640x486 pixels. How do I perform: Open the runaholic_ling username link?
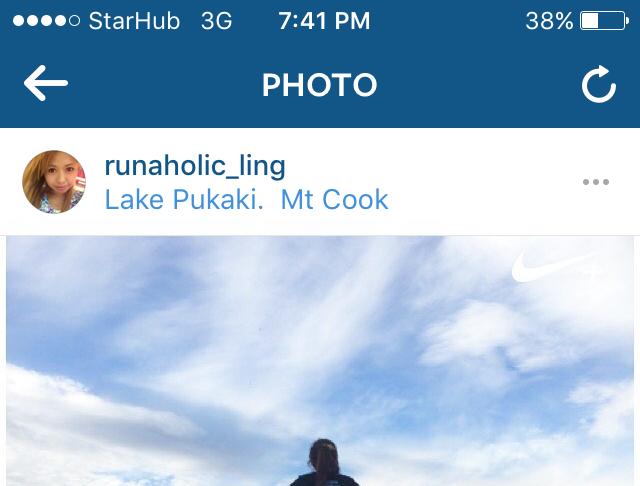pyautogui.click(x=195, y=166)
